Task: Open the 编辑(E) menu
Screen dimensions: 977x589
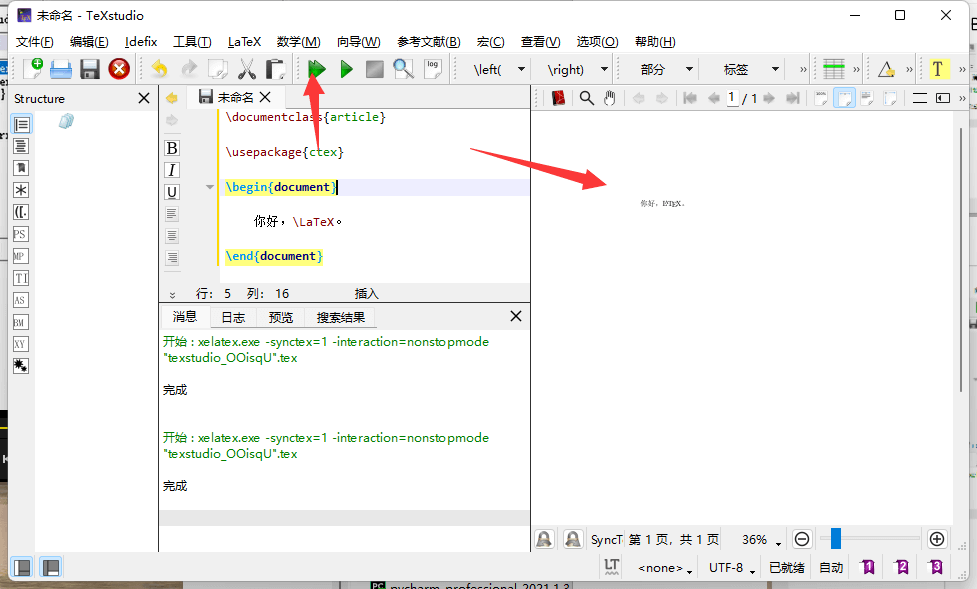Action: [x=89, y=42]
